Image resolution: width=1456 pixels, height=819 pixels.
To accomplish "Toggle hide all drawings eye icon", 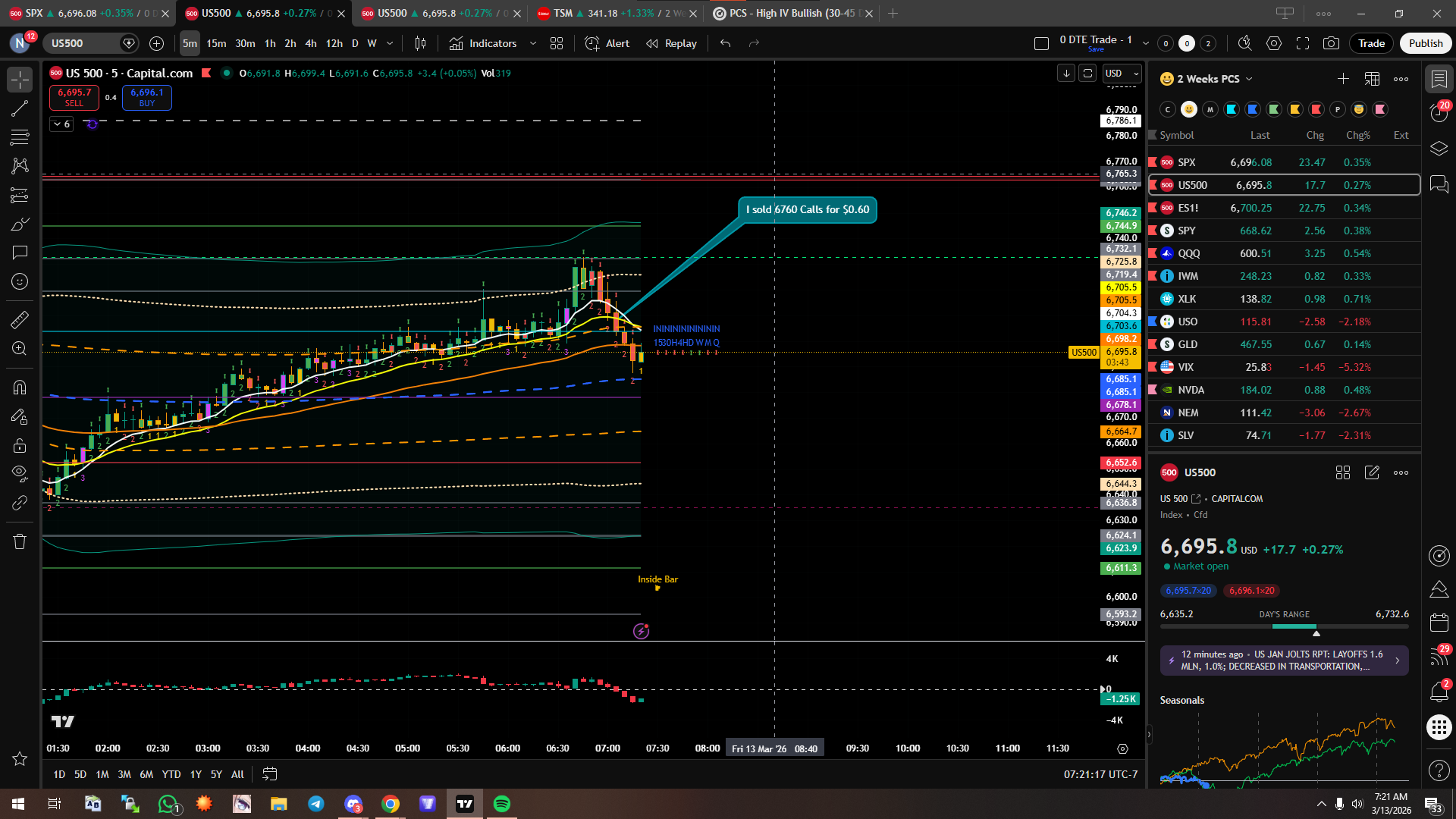I will click(x=20, y=473).
